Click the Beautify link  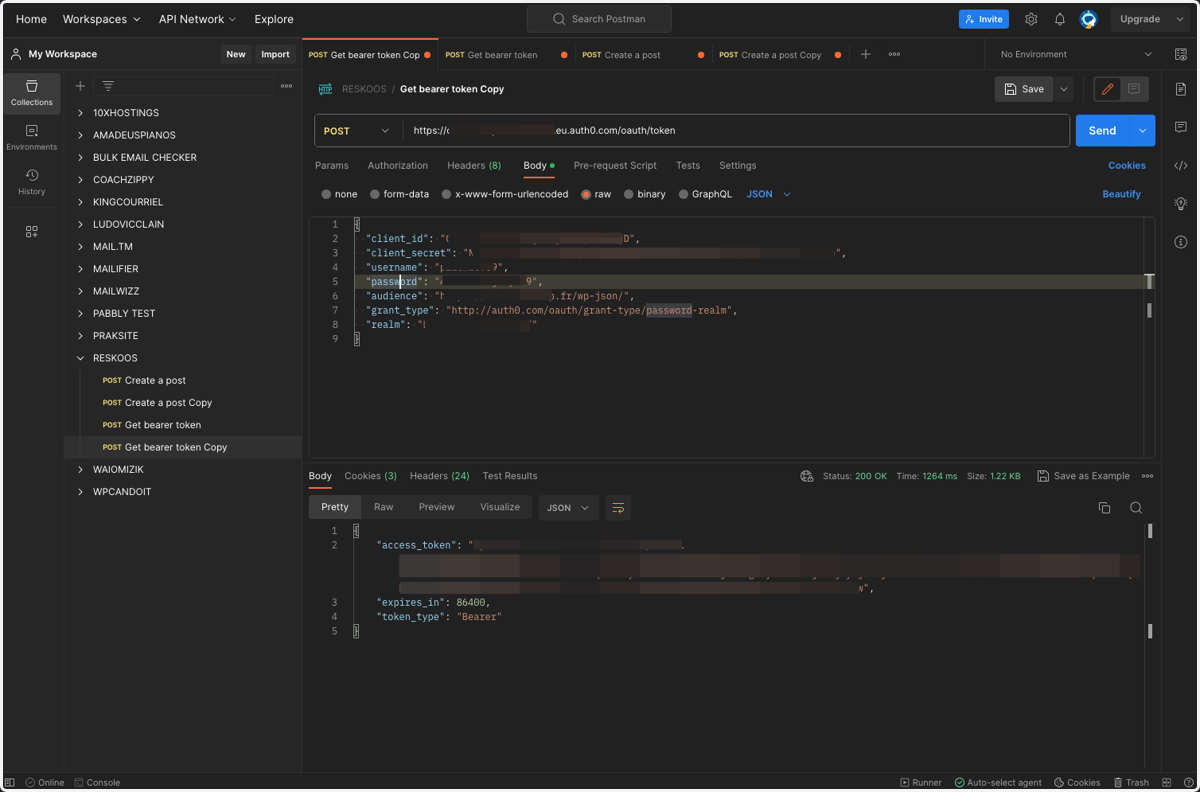click(x=1122, y=194)
